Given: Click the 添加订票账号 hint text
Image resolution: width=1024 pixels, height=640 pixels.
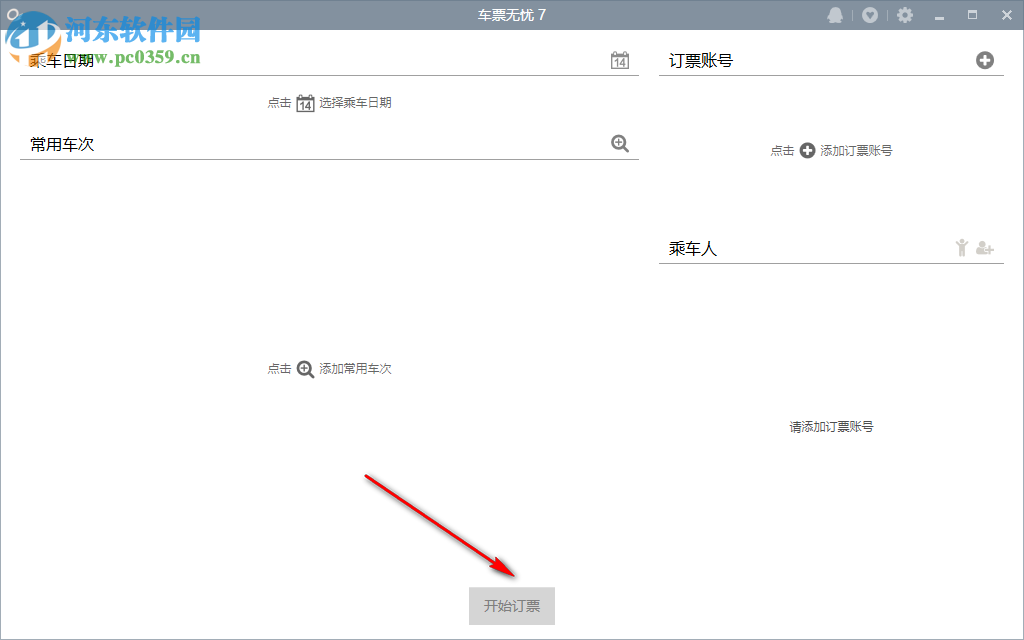Looking at the screenshot, I should pyautogui.click(x=859, y=150).
